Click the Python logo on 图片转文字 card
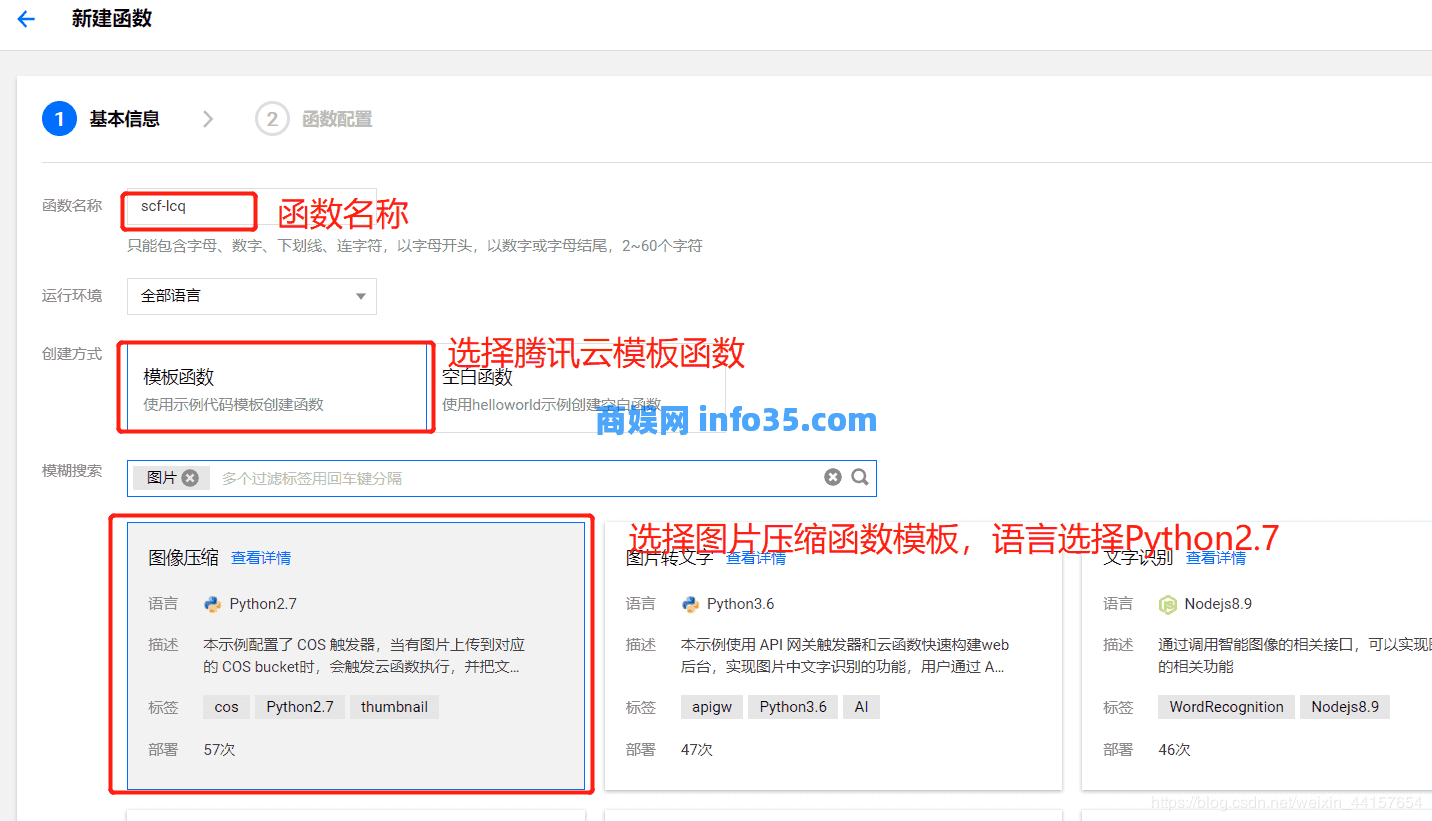1432x821 pixels. point(690,604)
